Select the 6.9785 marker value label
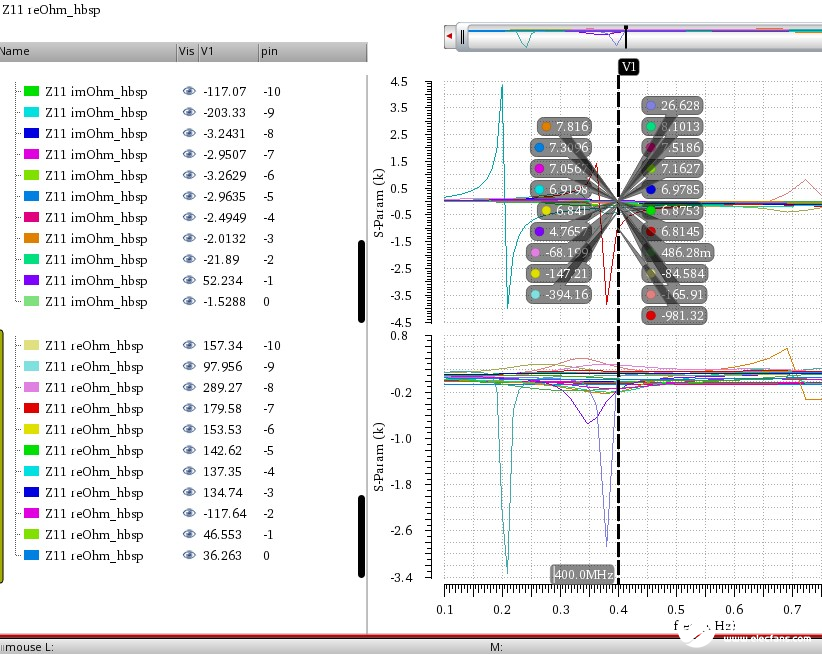Screen dimensions: 822x654 (x=673, y=189)
